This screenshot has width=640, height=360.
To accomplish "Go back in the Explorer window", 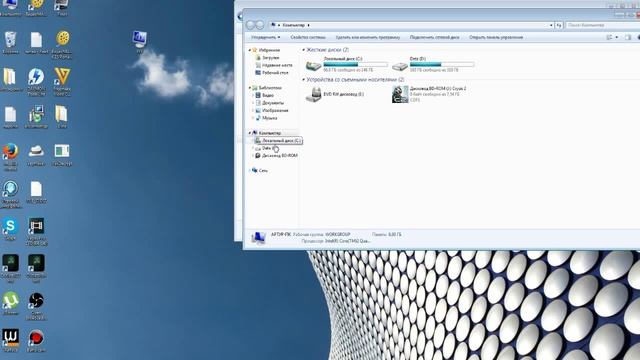I will click(x=250, y=25).
